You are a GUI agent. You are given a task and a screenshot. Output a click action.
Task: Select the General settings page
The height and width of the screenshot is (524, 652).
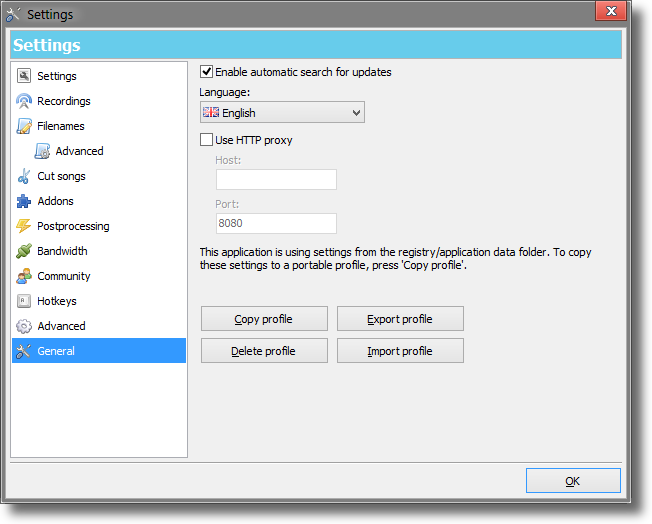coord(56,351)
